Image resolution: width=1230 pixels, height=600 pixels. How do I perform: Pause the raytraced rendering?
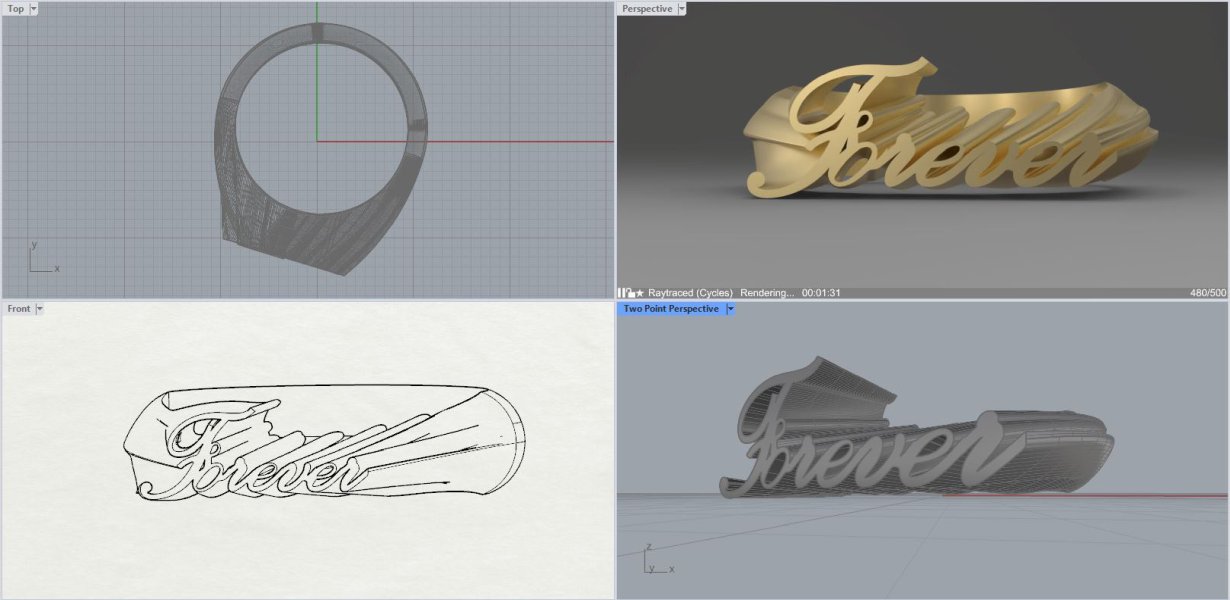[x=620, y=293]
